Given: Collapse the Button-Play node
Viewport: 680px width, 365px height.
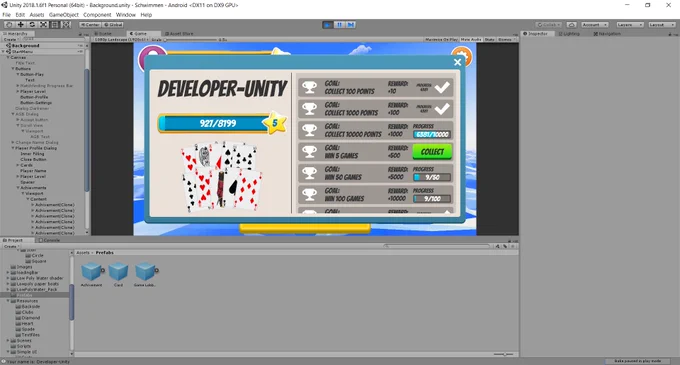Looking at the screenshot, I should click(x=18, y=75).
